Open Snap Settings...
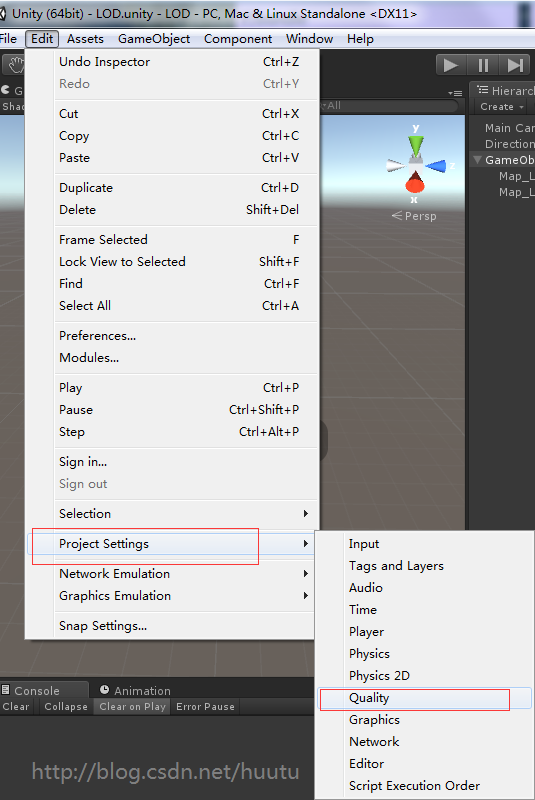Screen dimensions: 535x800 click(x=171, y=626)
